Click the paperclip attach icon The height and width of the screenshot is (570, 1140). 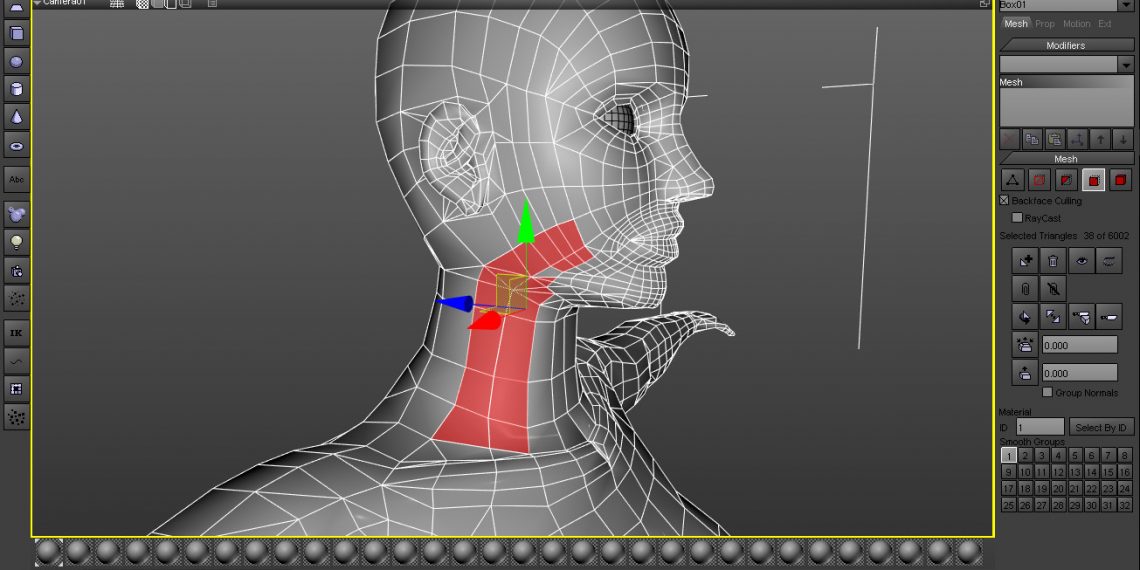click(1025, 289)
